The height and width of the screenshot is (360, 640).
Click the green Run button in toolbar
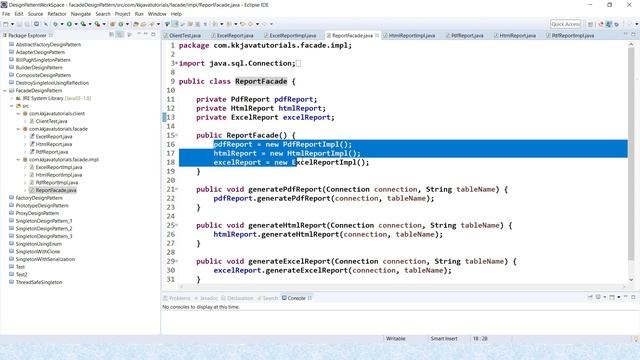[x=69, y=24]
